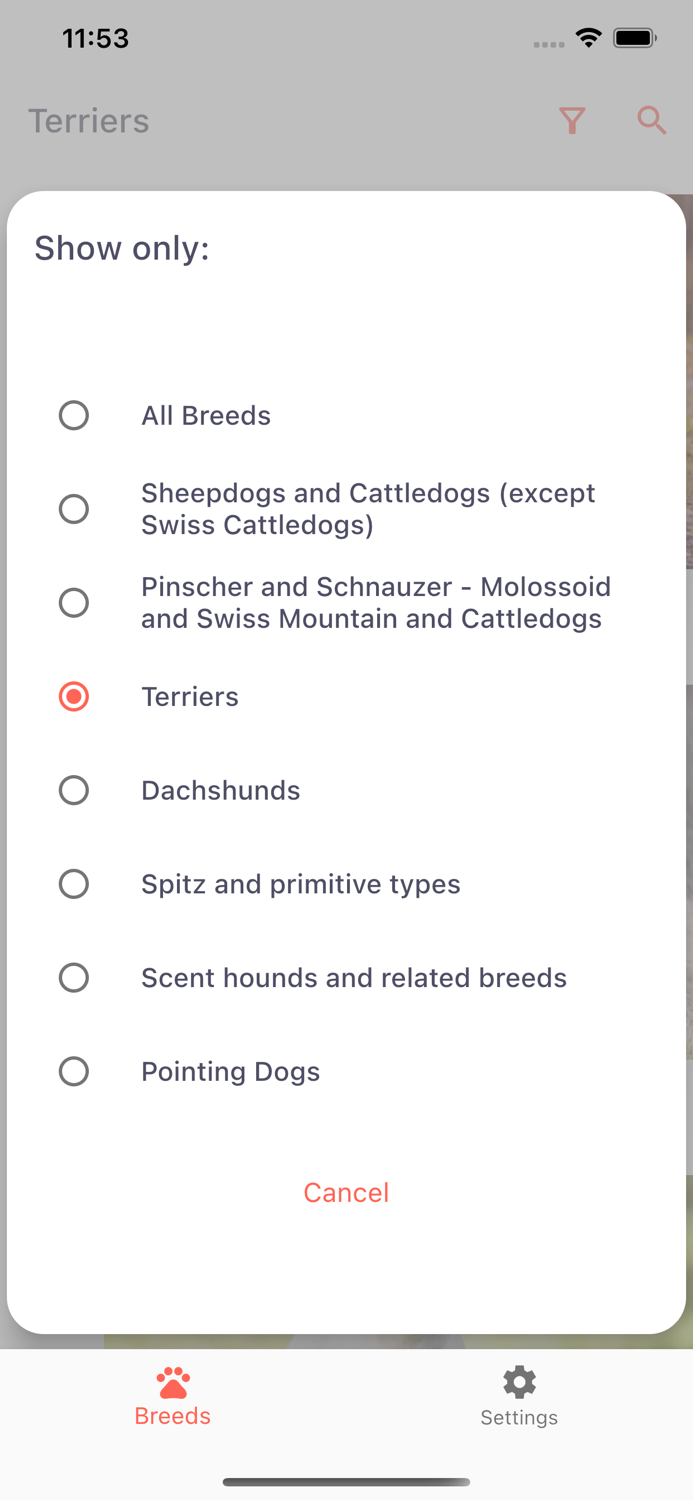Select the Dachshunds radio button
Image resolution: width=693 pixels, height=1500 pixels.
74,790
